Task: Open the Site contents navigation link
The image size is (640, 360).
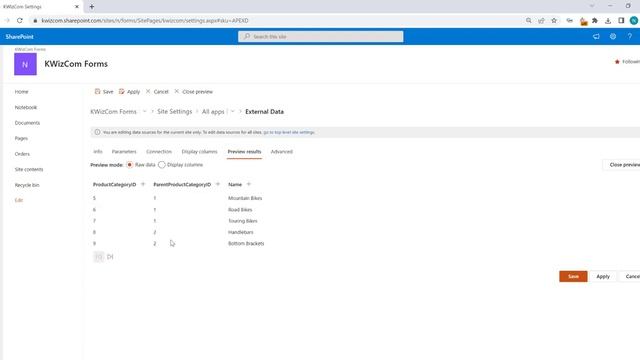Action: [x=29, y=169]
